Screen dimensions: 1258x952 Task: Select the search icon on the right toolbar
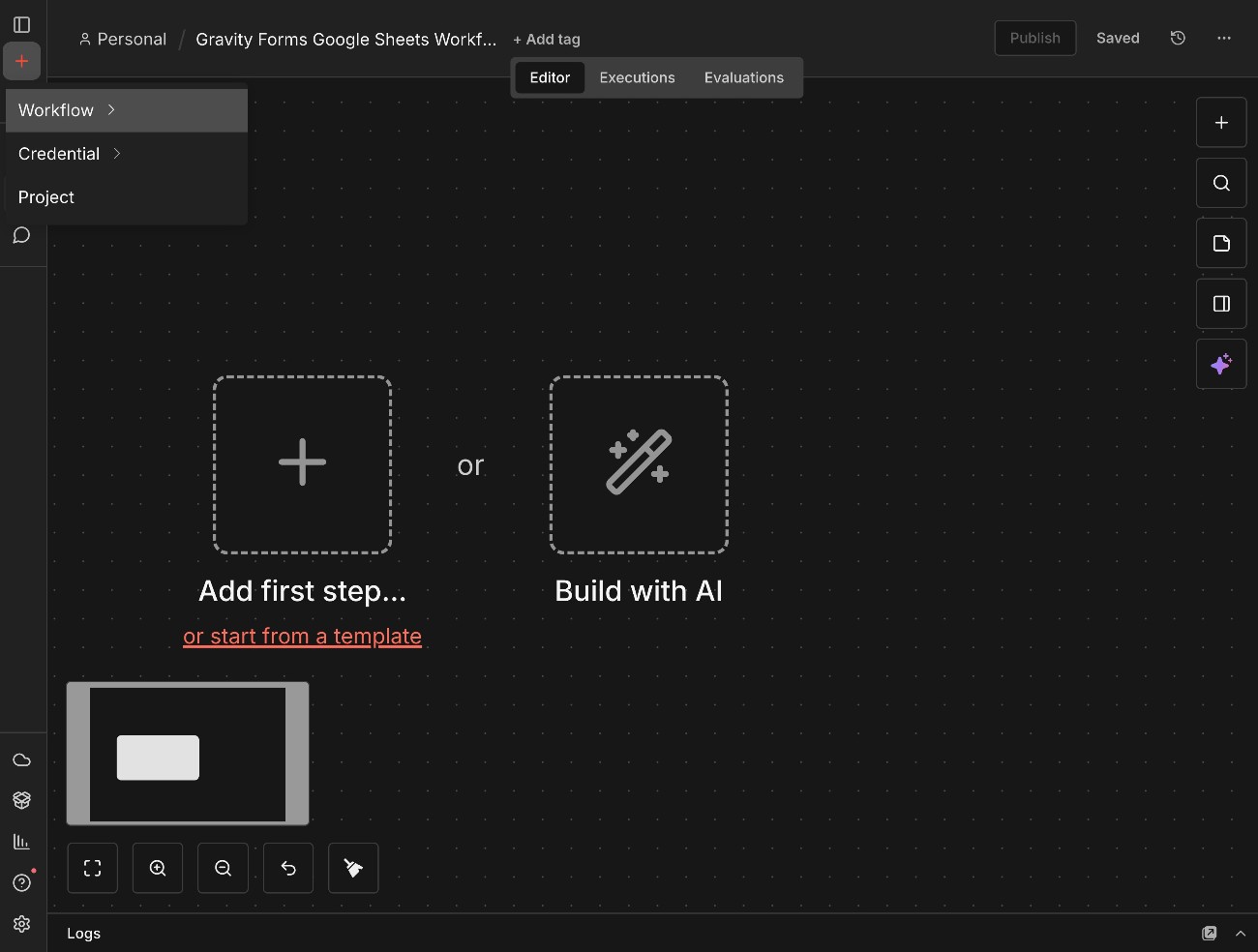1220,183
